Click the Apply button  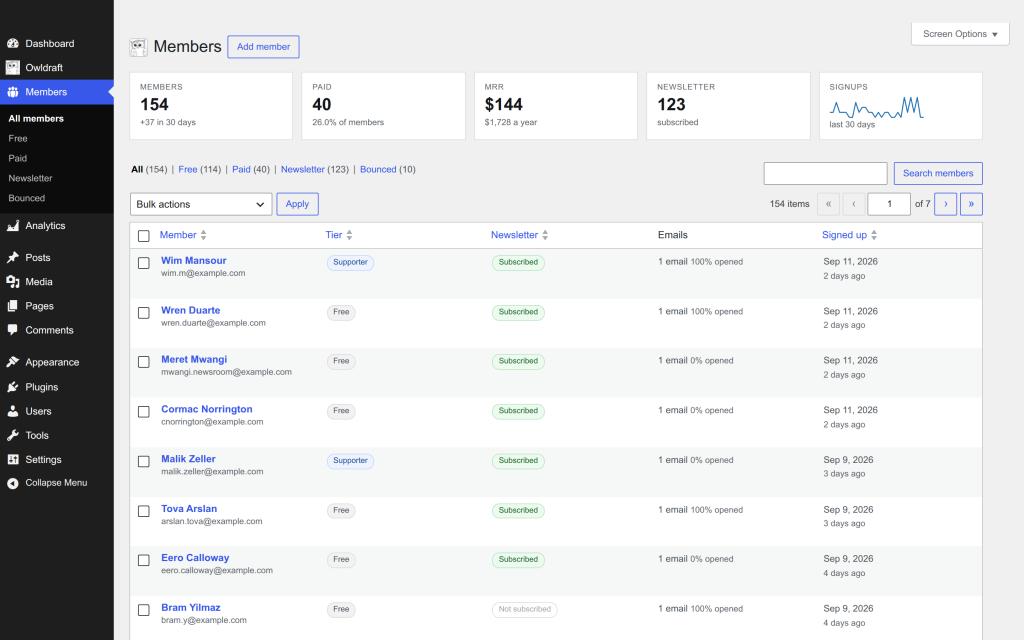click(297, 204)
